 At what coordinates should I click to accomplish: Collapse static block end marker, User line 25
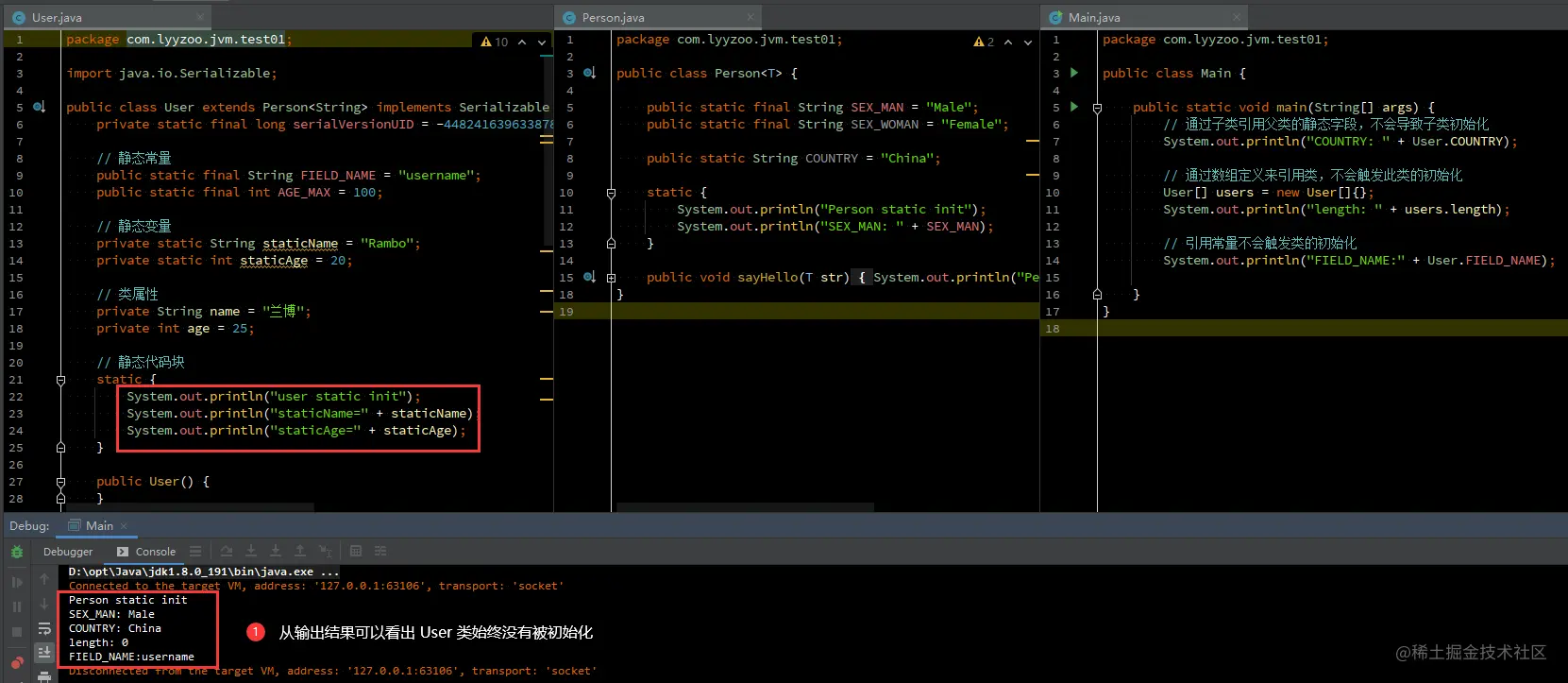tap(60, 448)
